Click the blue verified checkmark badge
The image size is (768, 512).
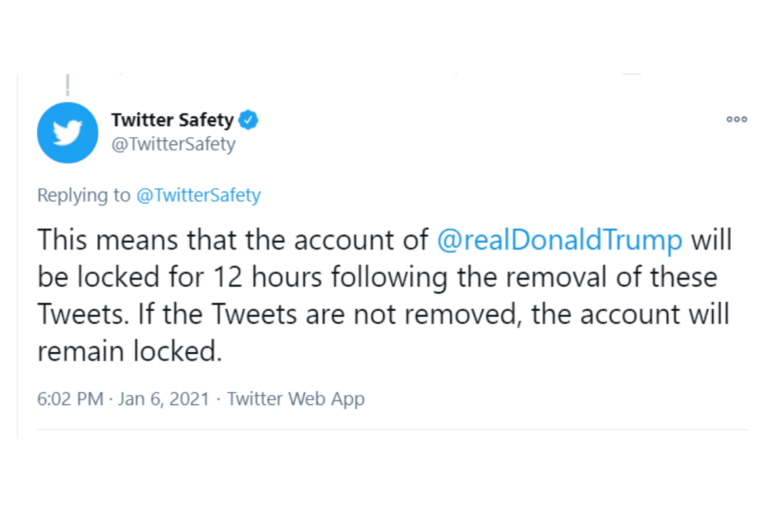pyautogui.click(x=249, y=120)
